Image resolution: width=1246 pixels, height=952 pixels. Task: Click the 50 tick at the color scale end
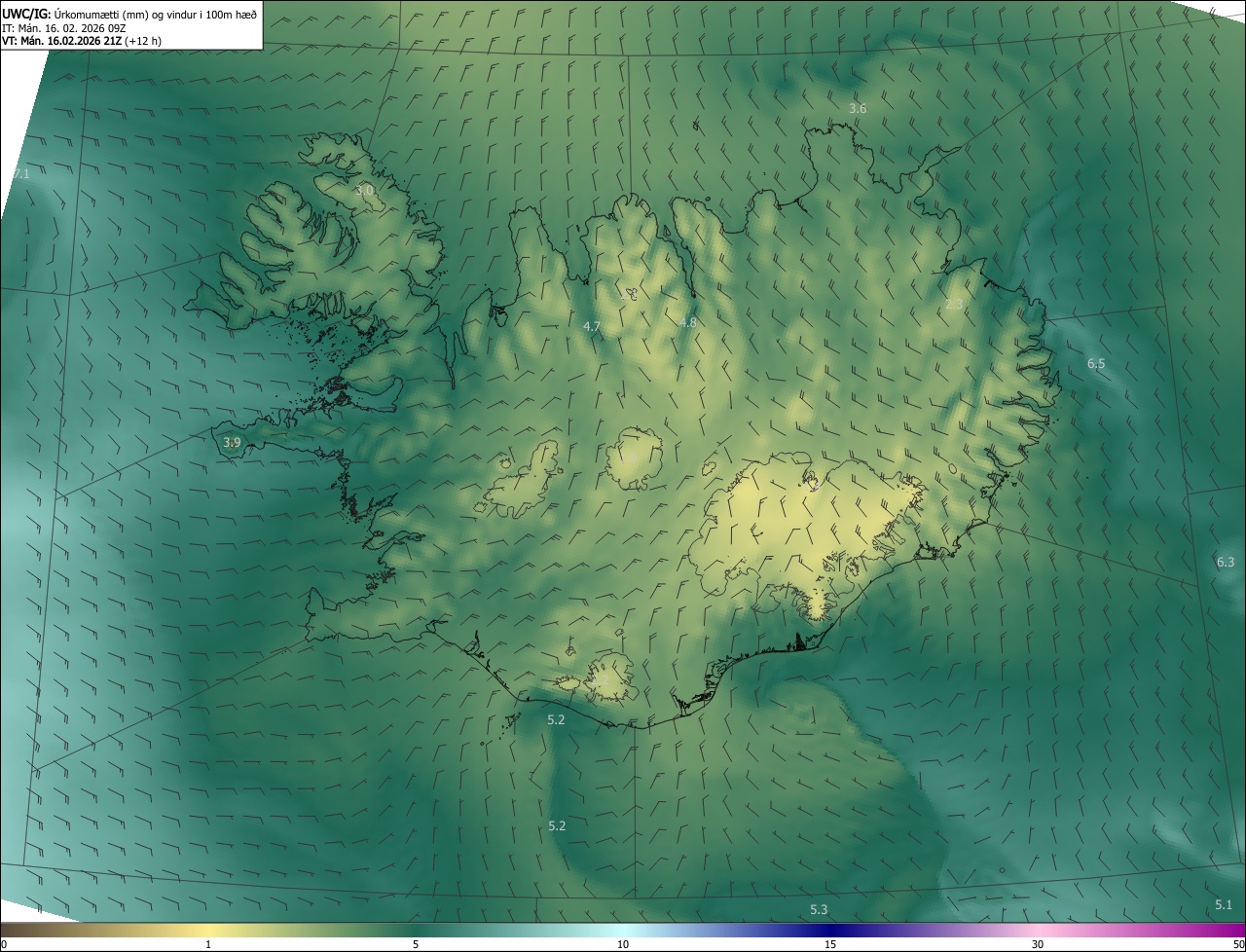point(1238,944)
